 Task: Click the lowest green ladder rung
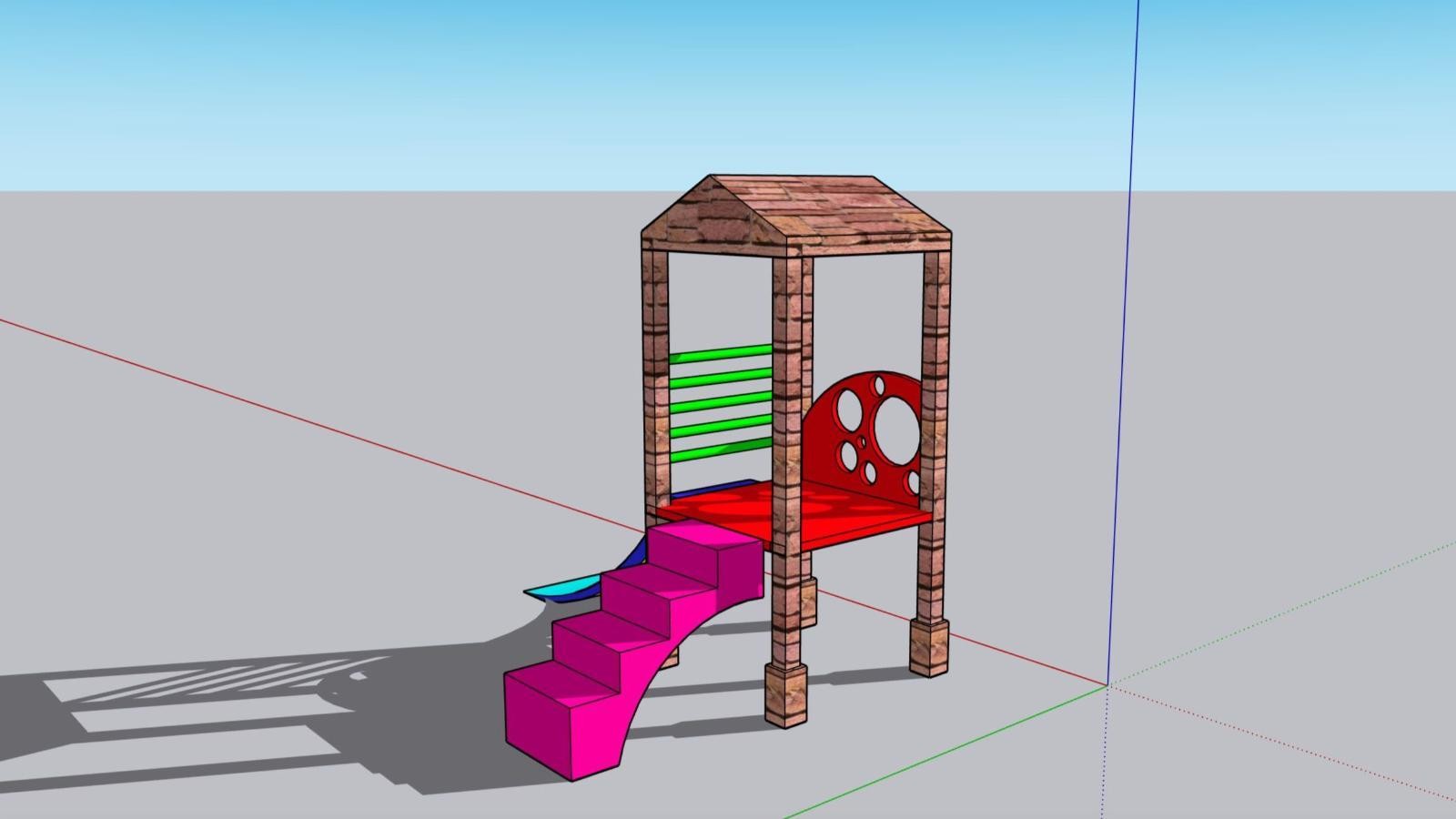(x=720, y=451)
